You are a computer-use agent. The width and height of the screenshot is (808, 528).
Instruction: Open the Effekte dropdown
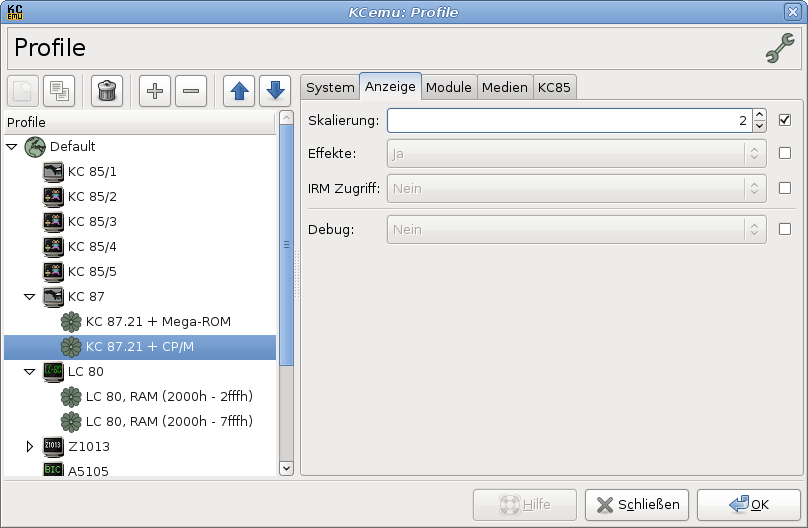click(577, 154)
